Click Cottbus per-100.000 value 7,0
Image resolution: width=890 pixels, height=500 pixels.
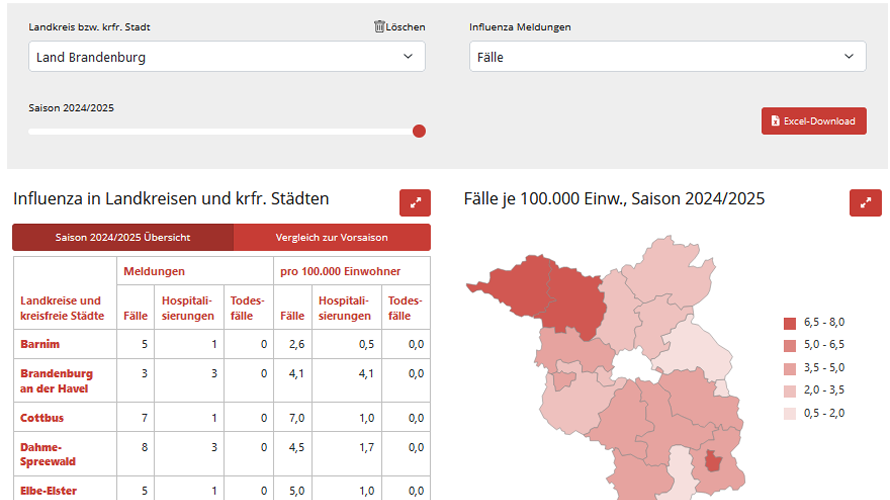(x=296, y=418)
